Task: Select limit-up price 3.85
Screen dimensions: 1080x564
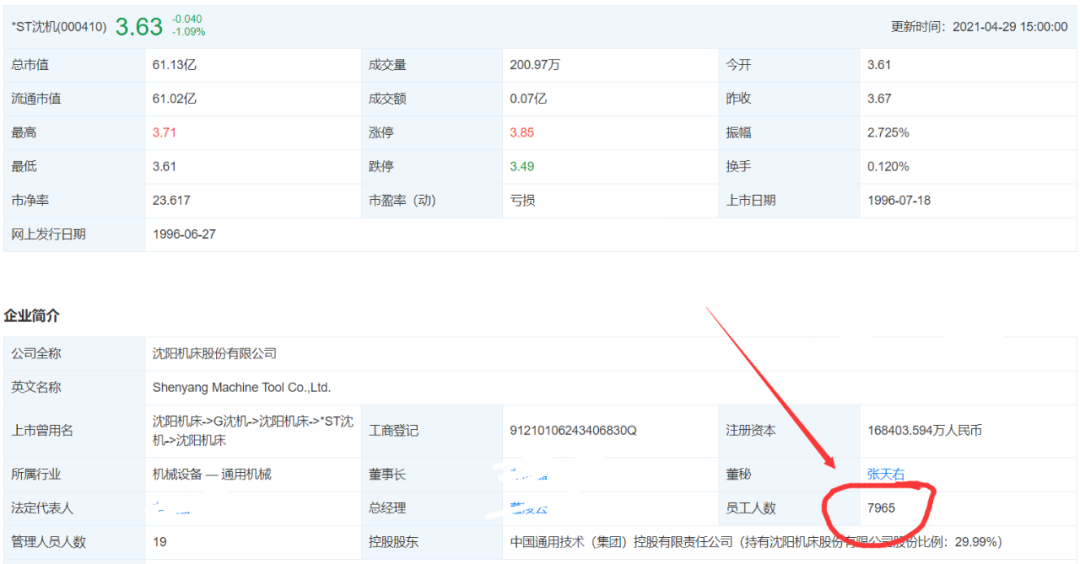Action: point(521,132)
